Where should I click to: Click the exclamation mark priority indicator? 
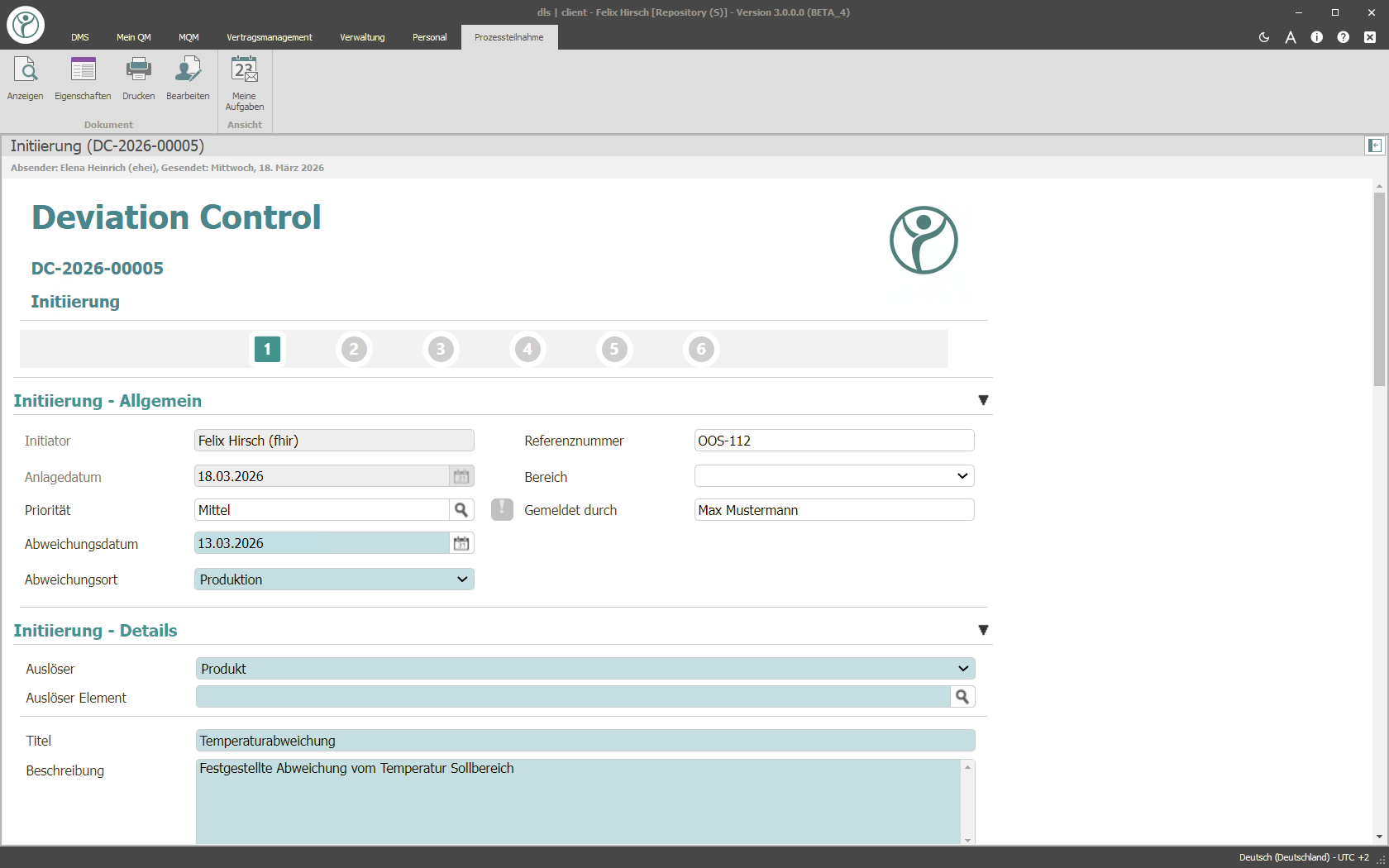click(x=502, y=509)
